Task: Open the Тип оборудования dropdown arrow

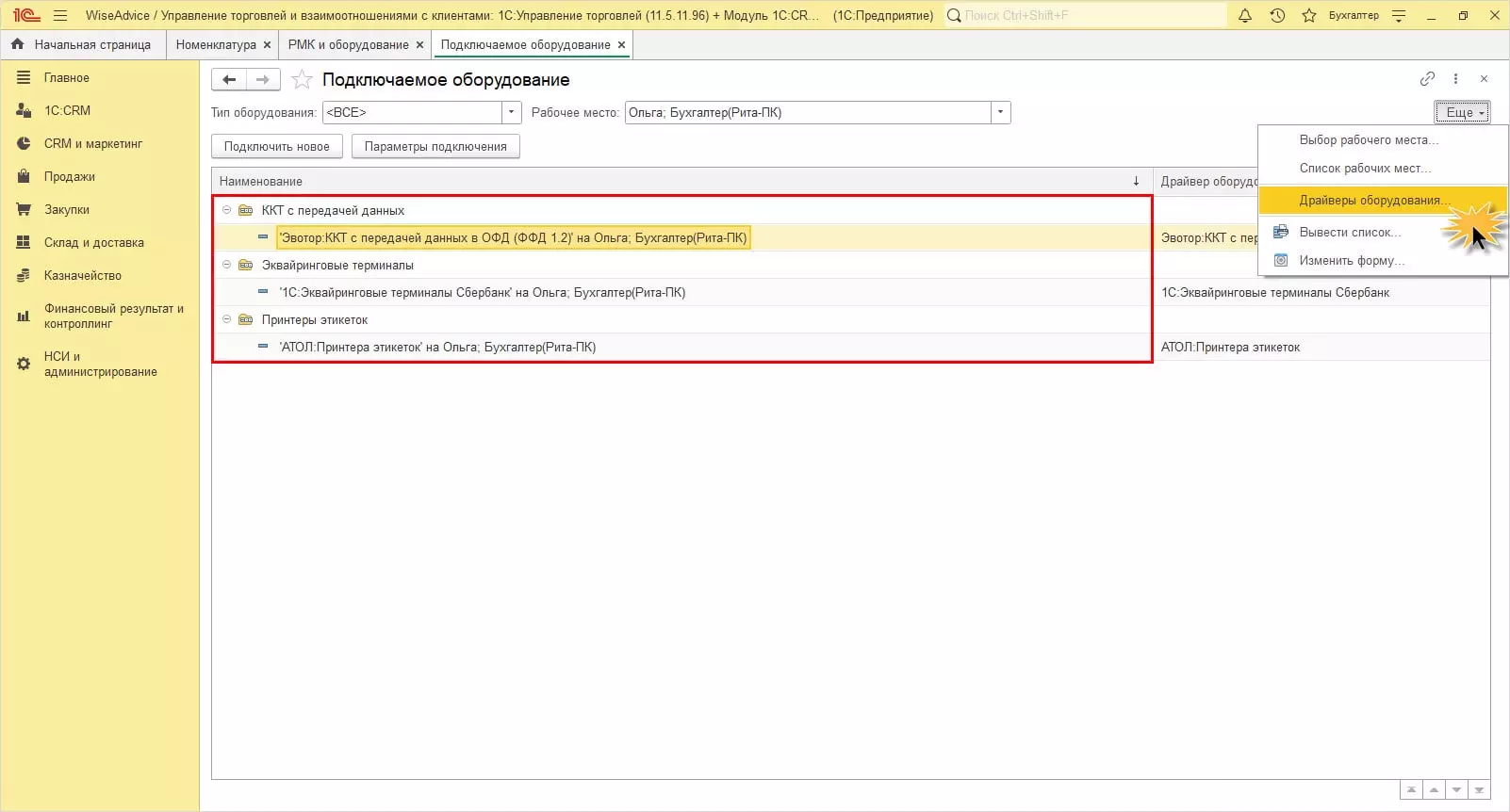Action: [x=512, y=112]
